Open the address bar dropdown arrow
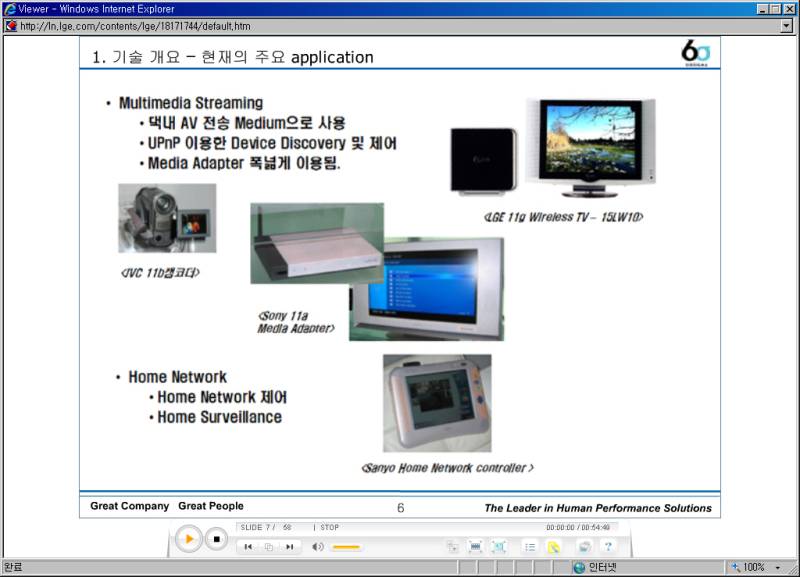Image resolution: width=800 pixels, height=577 pixels. (787, 26)
